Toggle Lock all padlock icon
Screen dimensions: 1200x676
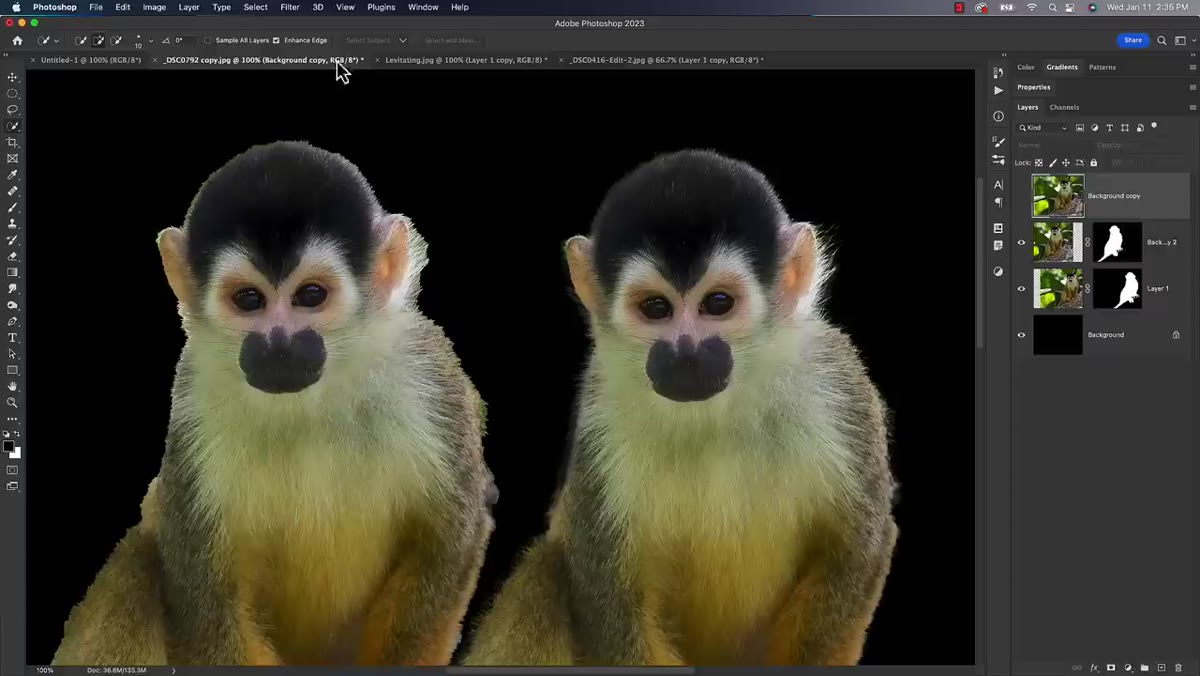coord(1093,162)
